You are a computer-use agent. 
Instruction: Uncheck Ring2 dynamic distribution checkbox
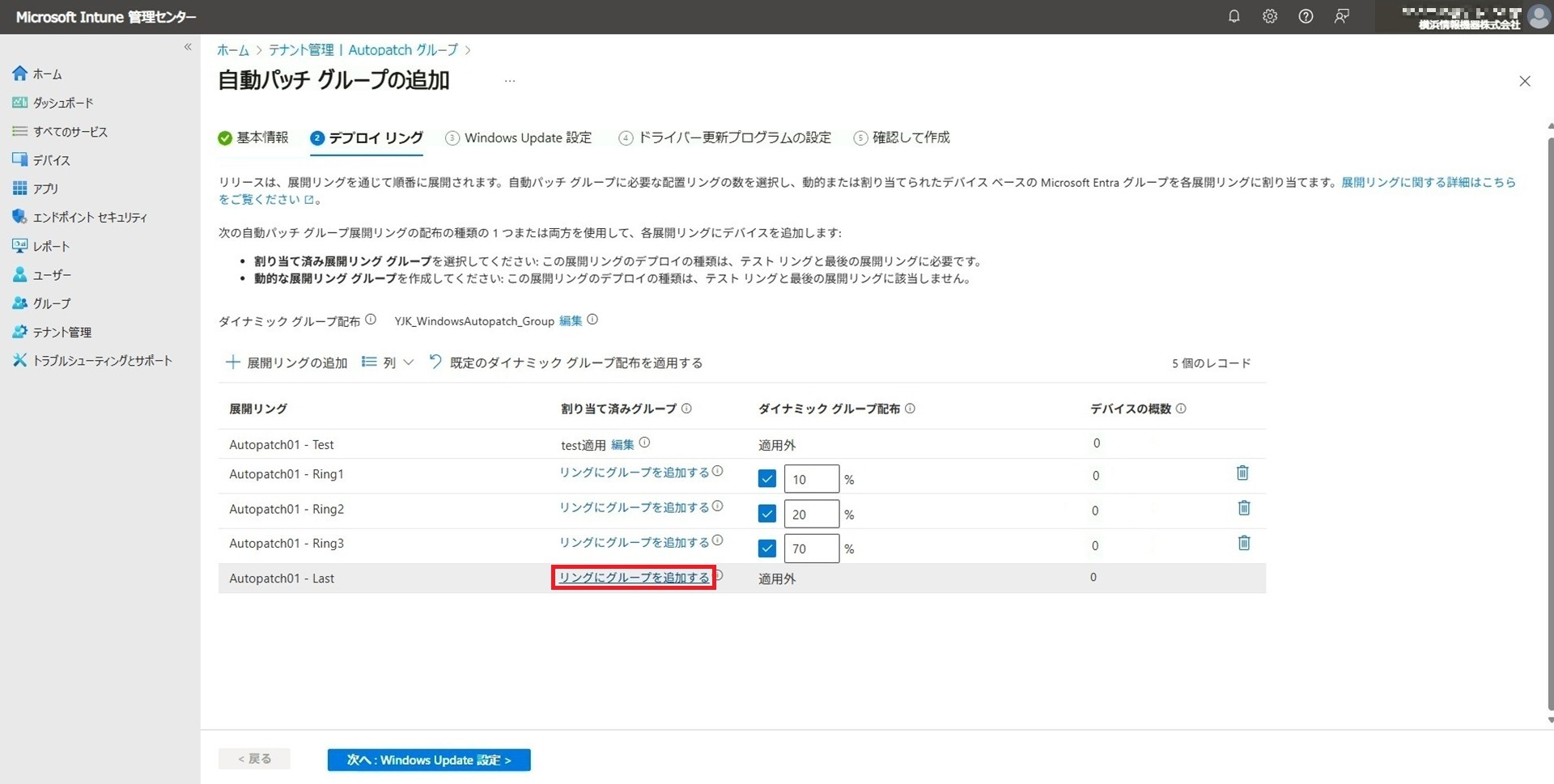767,514
